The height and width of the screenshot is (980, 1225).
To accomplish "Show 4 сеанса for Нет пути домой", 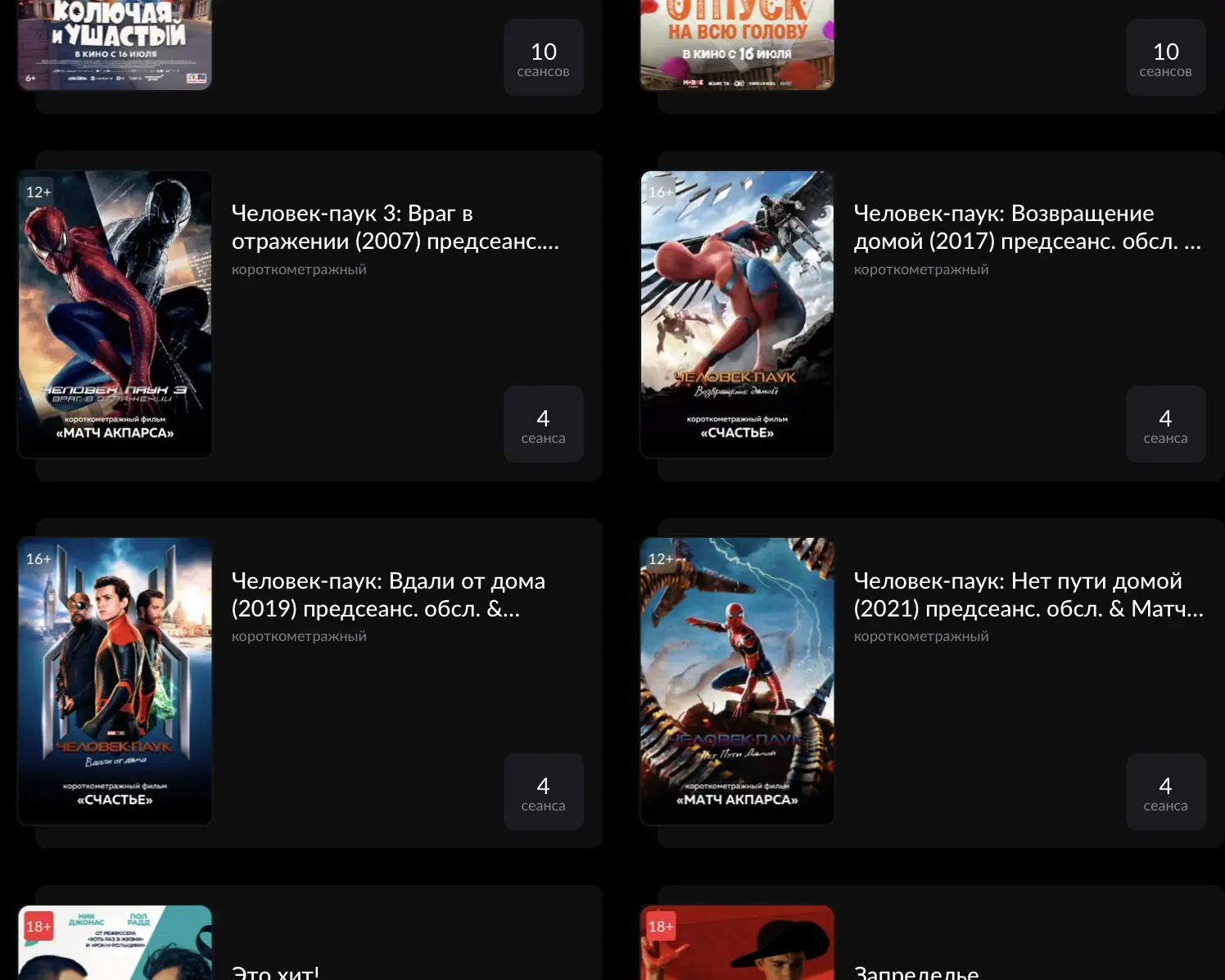I will 1166,792.
